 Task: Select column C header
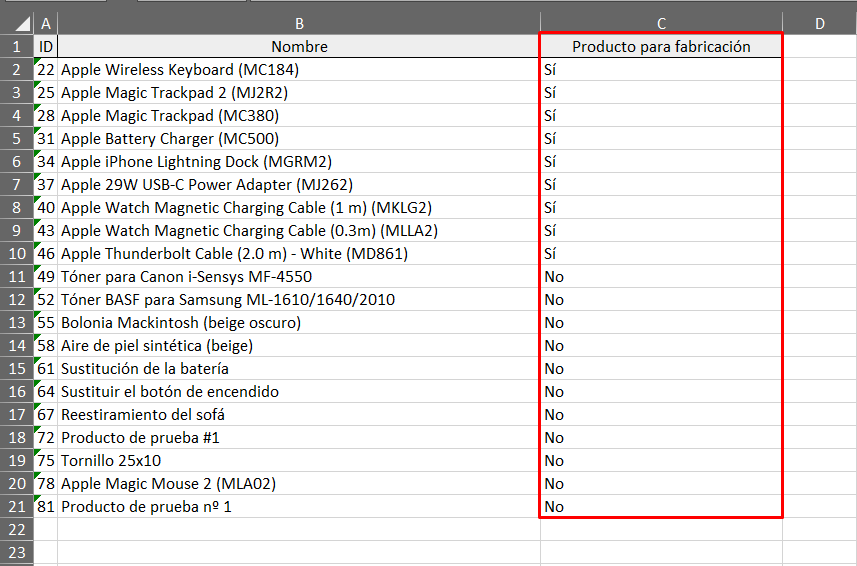[661, 23]
